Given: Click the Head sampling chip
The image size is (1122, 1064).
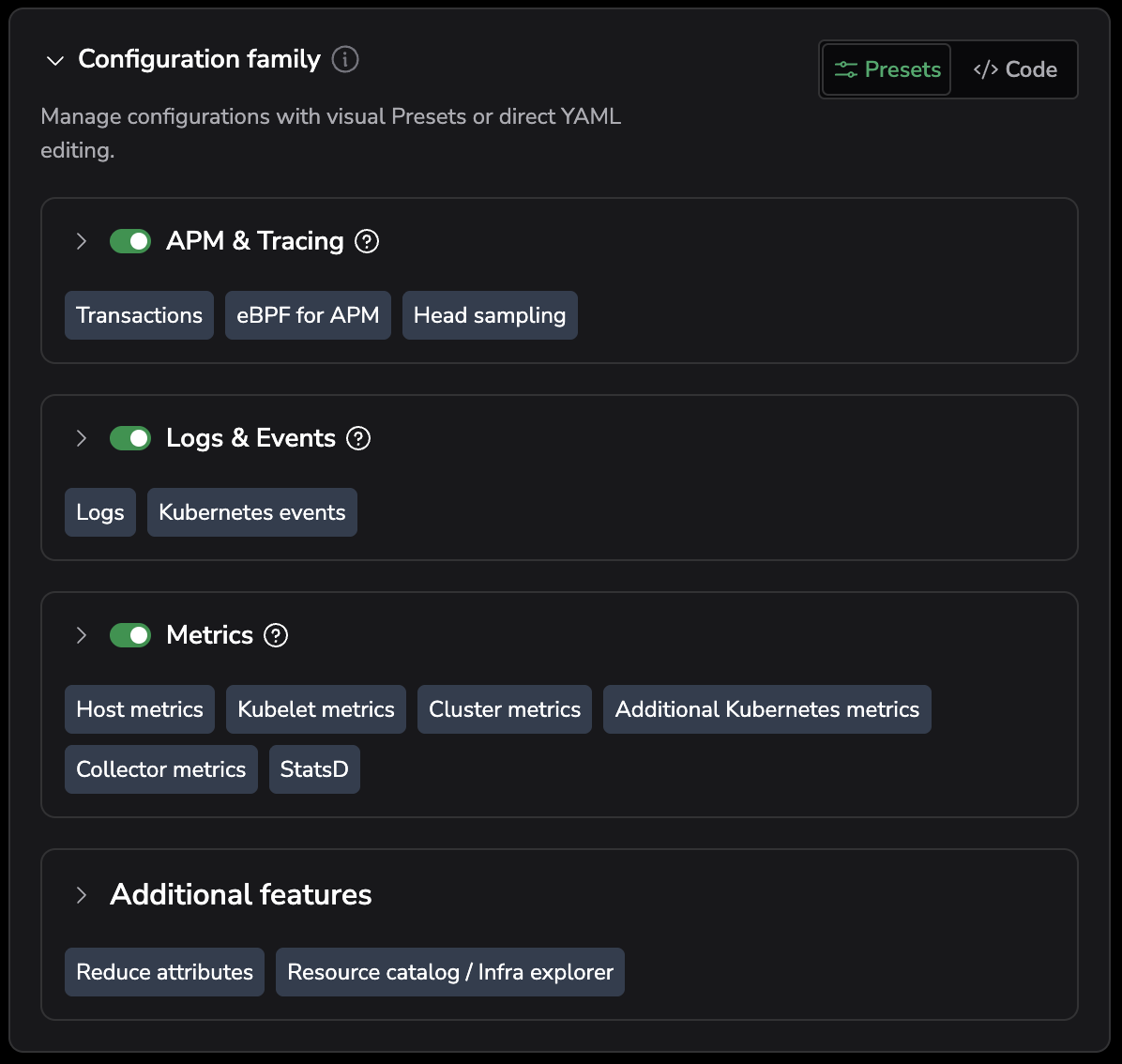Looking at the screenshot, I should tap(490, 315).
